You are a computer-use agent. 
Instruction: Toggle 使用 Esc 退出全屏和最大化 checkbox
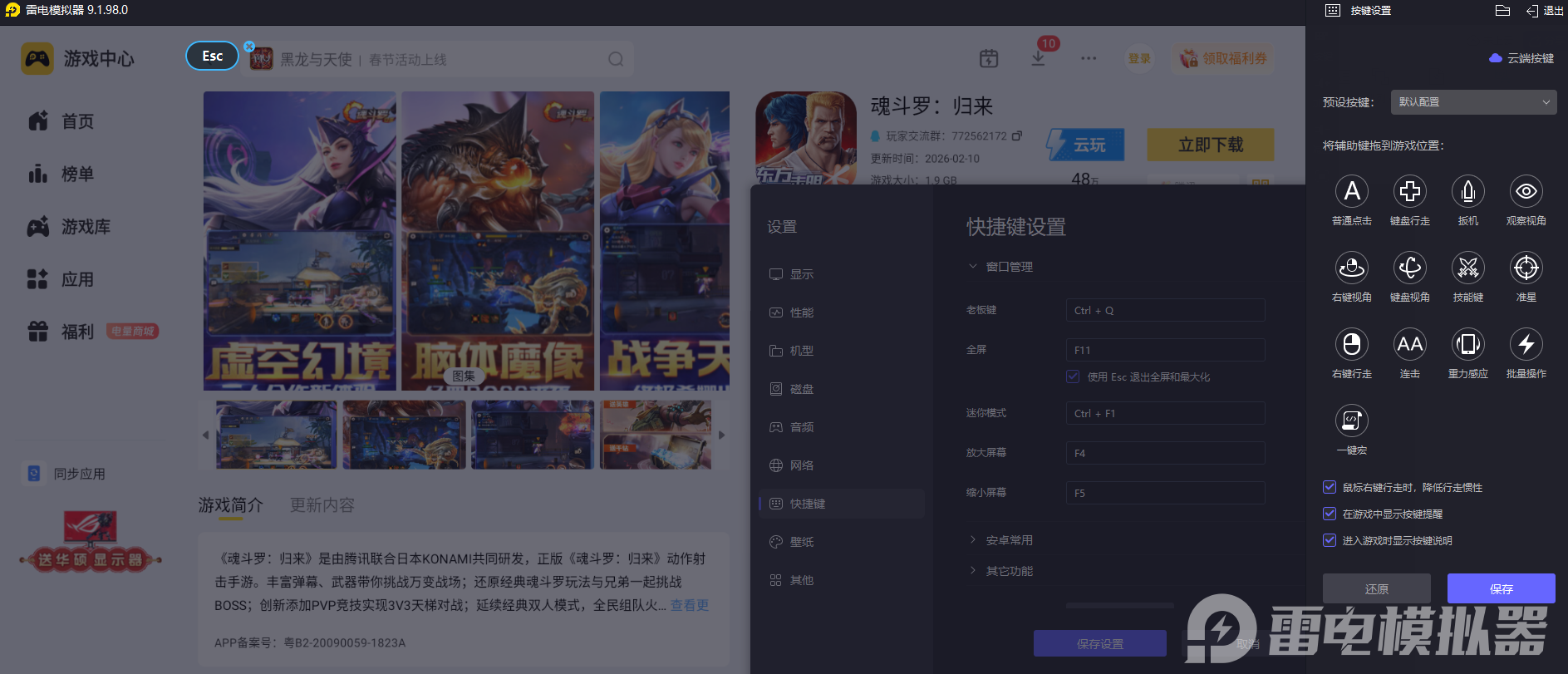(x=1073, y=376)
